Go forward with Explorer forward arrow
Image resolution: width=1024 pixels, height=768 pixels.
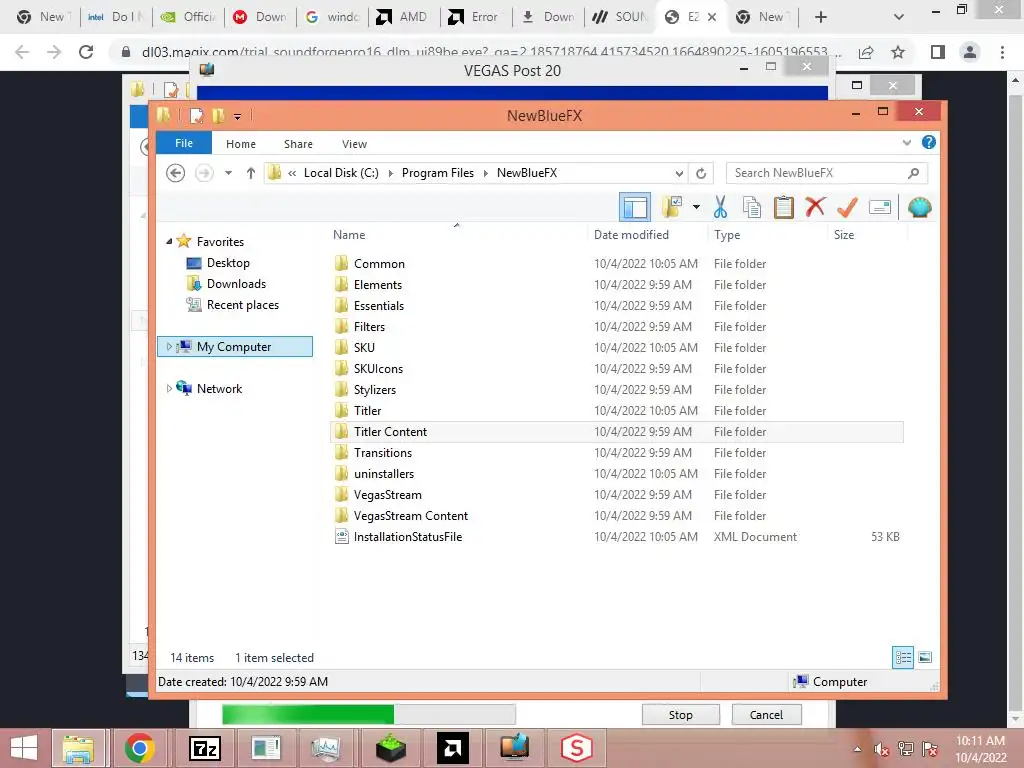click(x=204, y=173)
